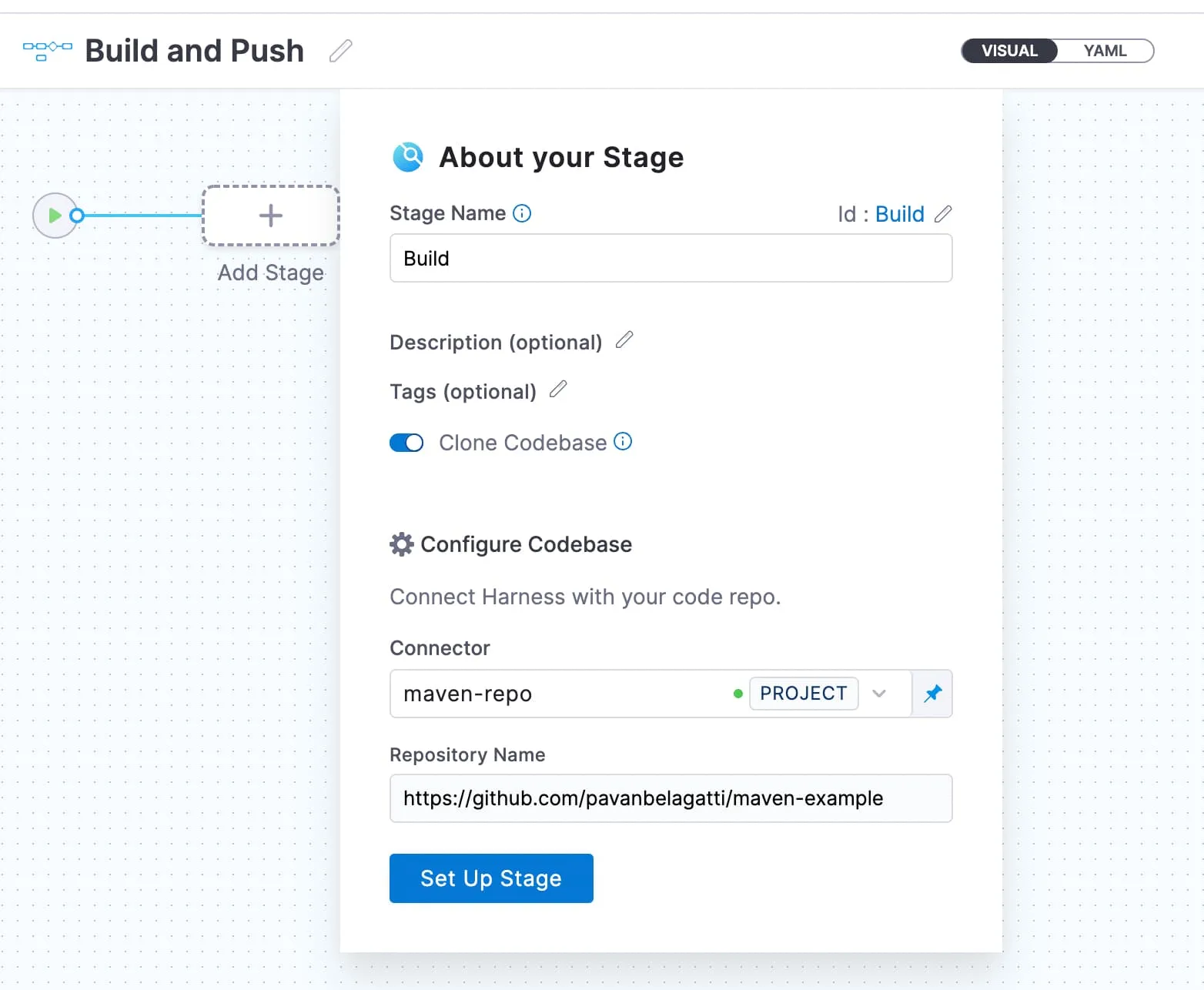Open the Description edit pencil

tap(624, 339)
